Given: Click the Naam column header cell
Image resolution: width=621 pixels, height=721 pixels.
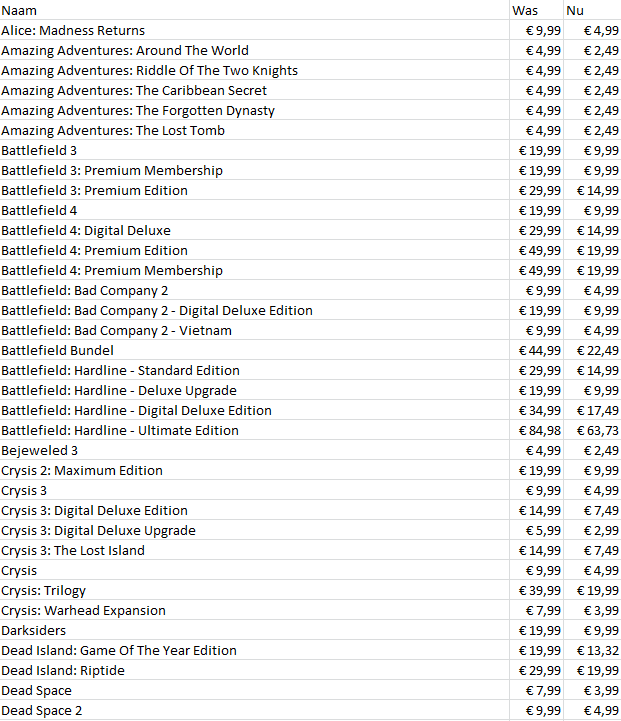Looking at the screenshot, I should (255, 10).
